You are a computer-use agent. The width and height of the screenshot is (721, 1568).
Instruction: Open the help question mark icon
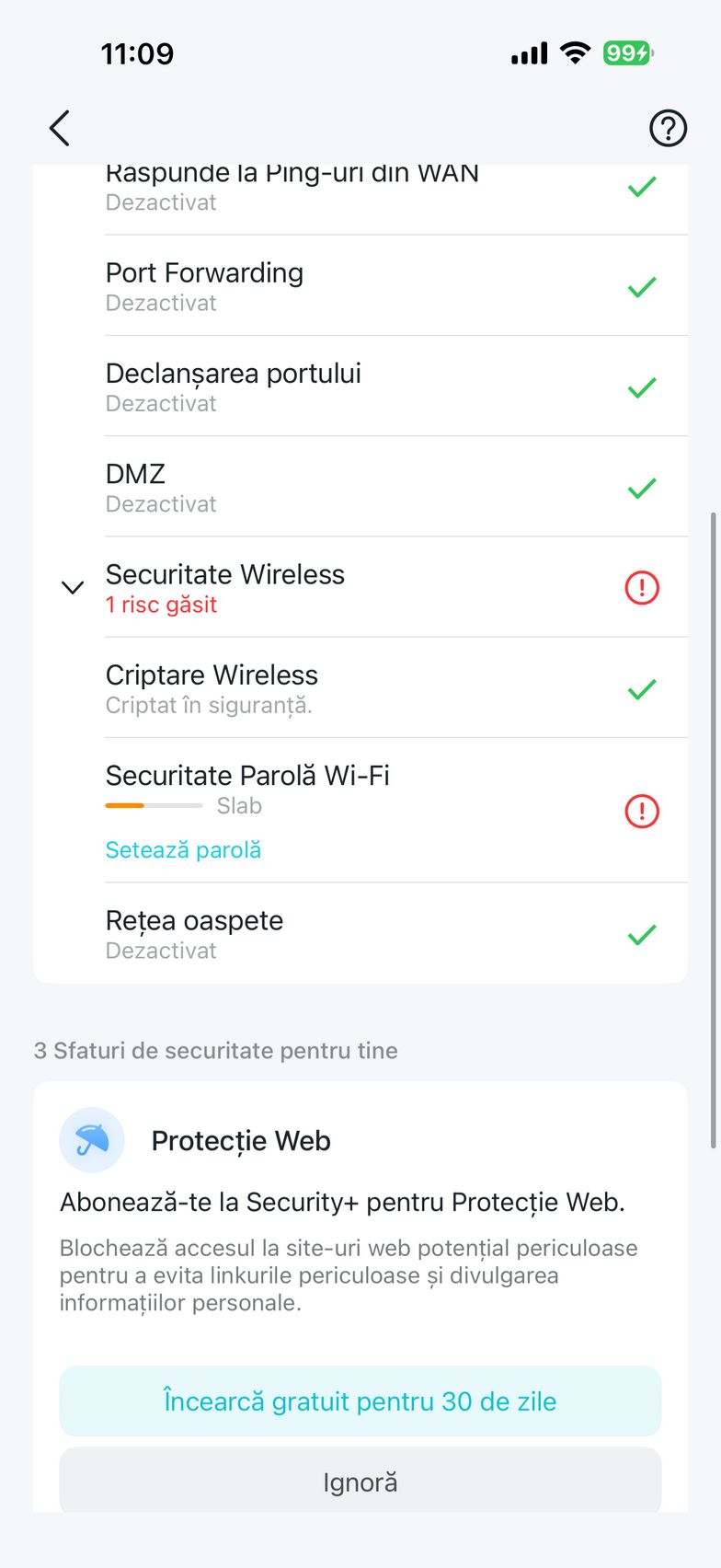pos(668,128)
